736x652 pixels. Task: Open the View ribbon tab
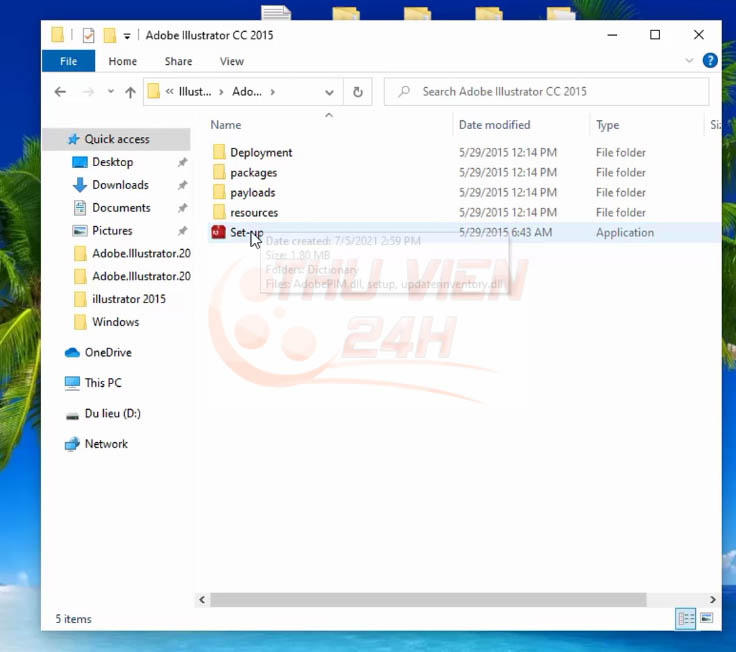coord(232,61)
